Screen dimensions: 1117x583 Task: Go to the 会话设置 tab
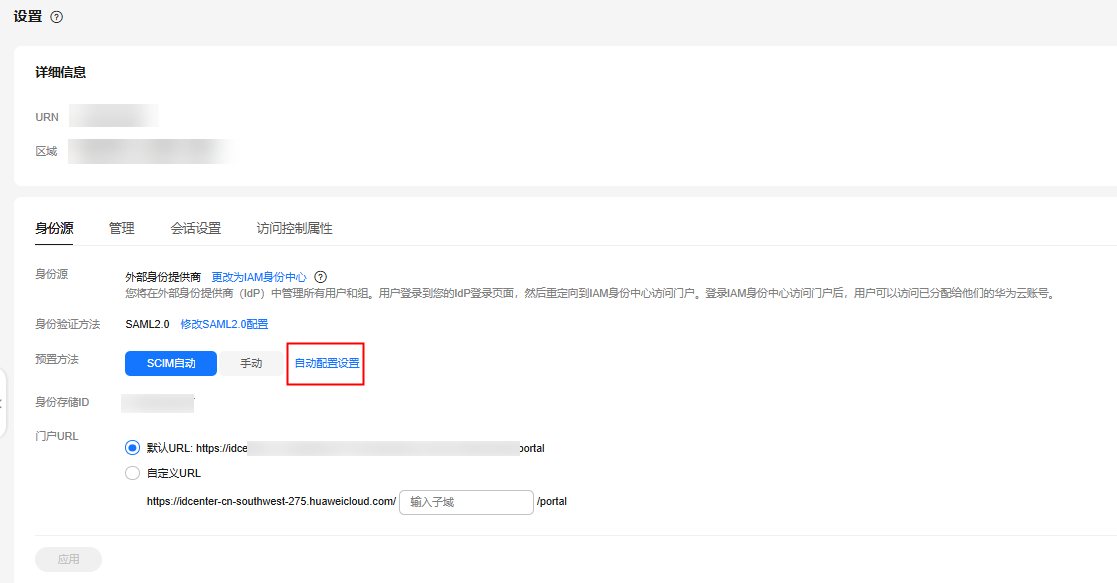[195, 228]
